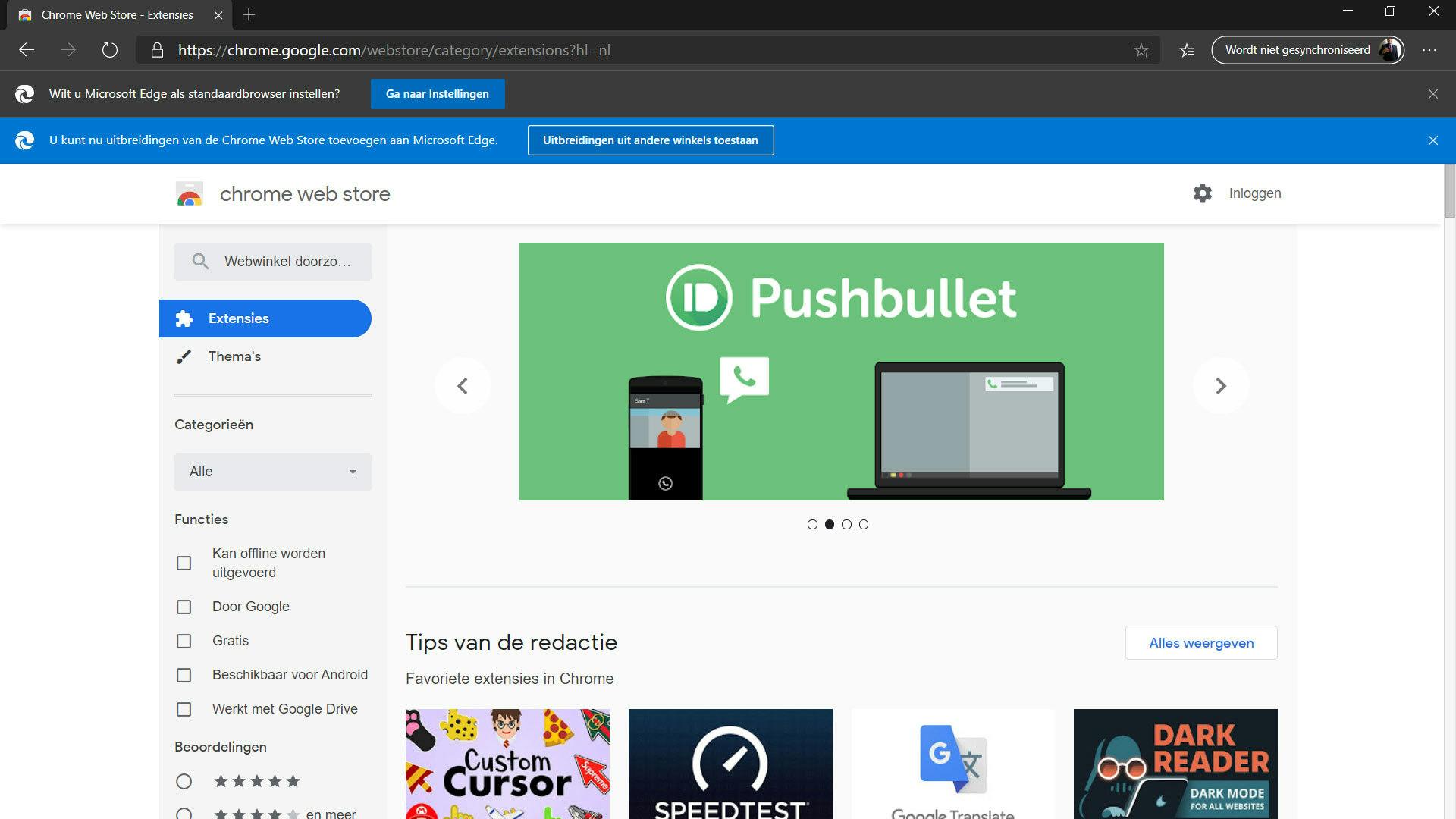Click Inloggen to sign in
This screenshot has width=1456, height=819.
pyautogui.click(x=1254, y=193)
